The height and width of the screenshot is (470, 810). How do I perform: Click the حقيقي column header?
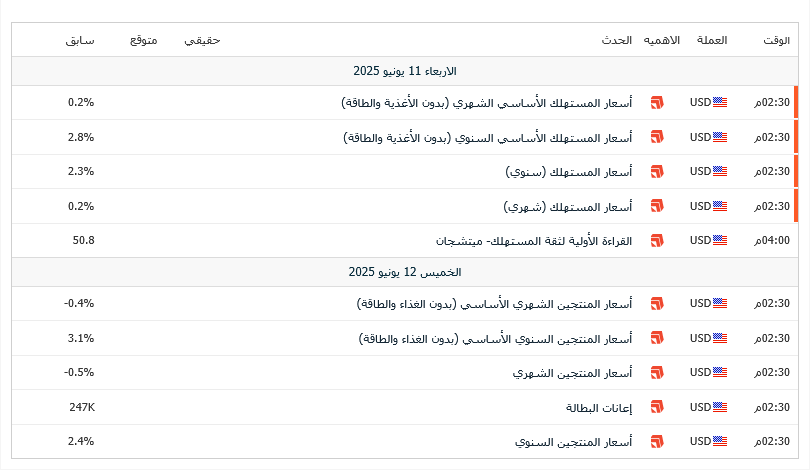[202, 40]
